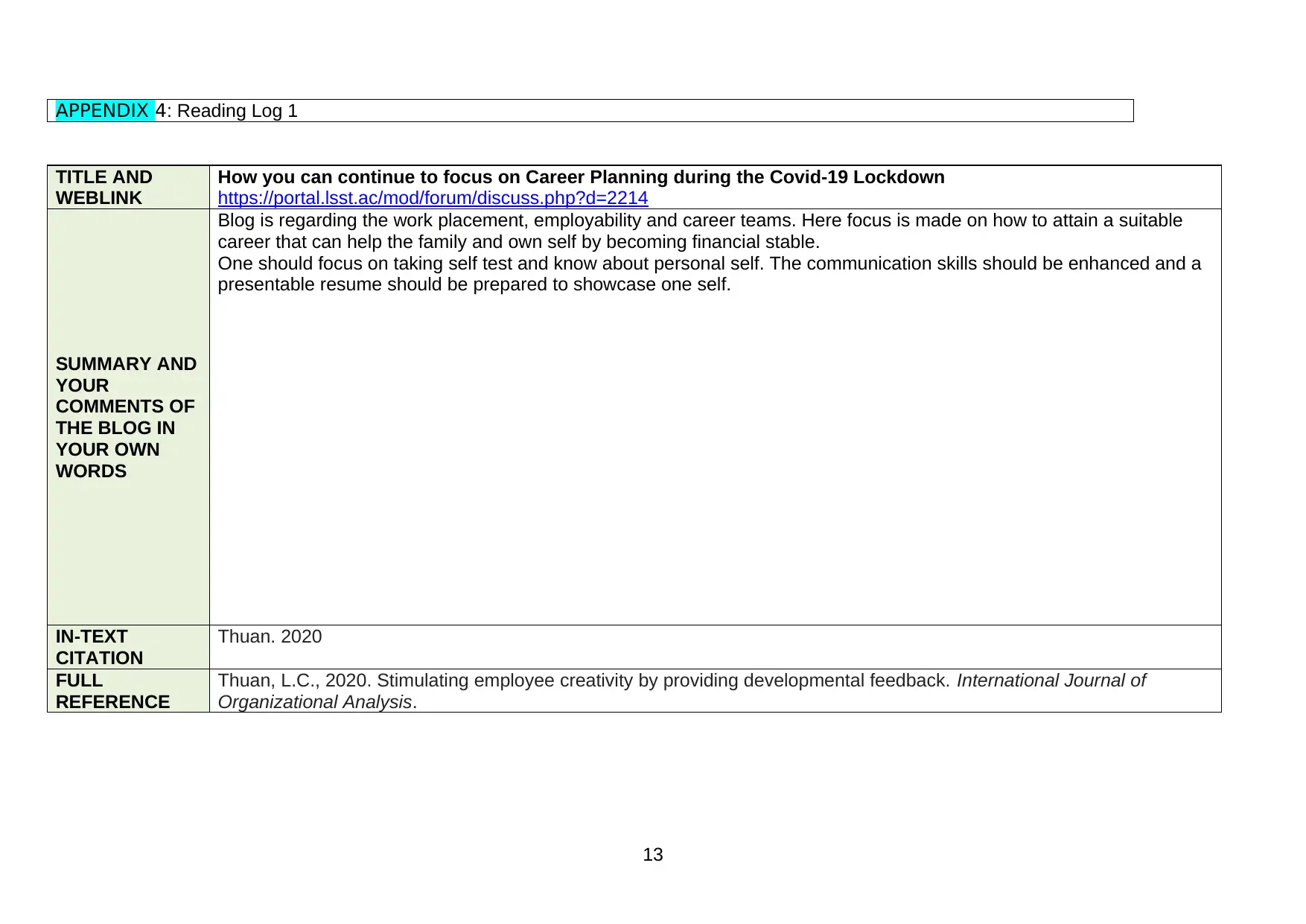Click page number 13 in the footer
Viewport: 1306px width, 924px height.
coord(653,855)
